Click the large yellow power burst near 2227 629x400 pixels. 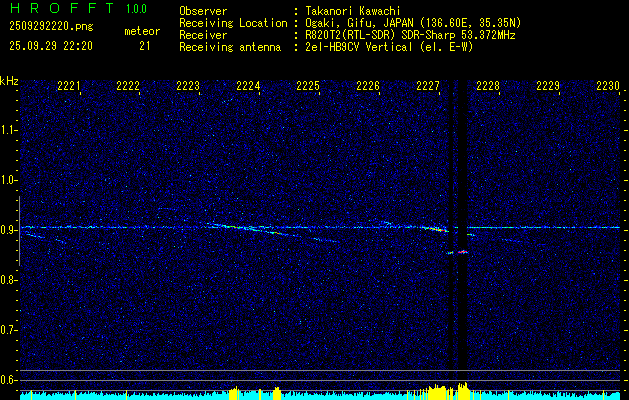point(438,391)
